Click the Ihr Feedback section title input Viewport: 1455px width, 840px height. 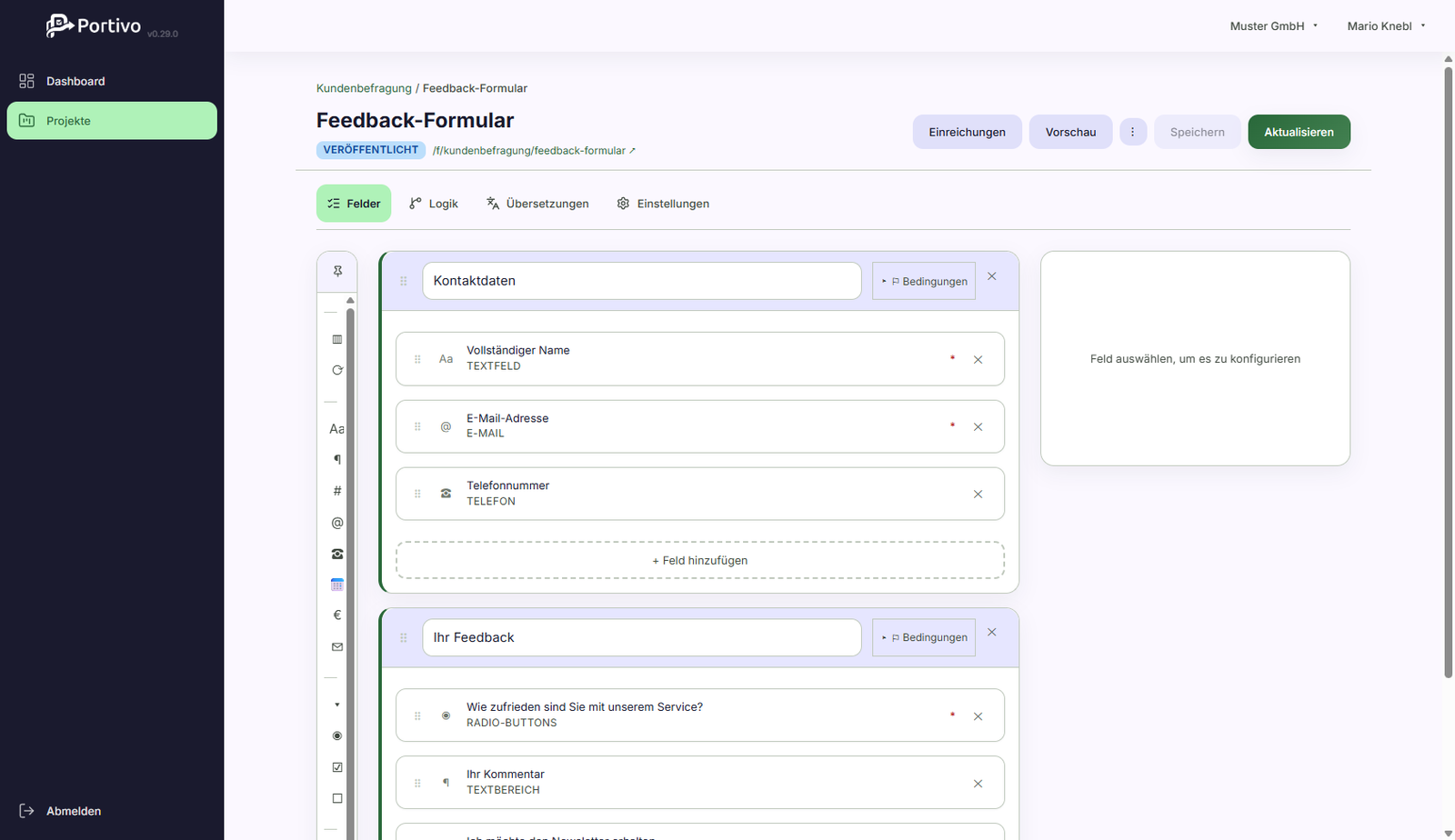(x=641, y=637)
